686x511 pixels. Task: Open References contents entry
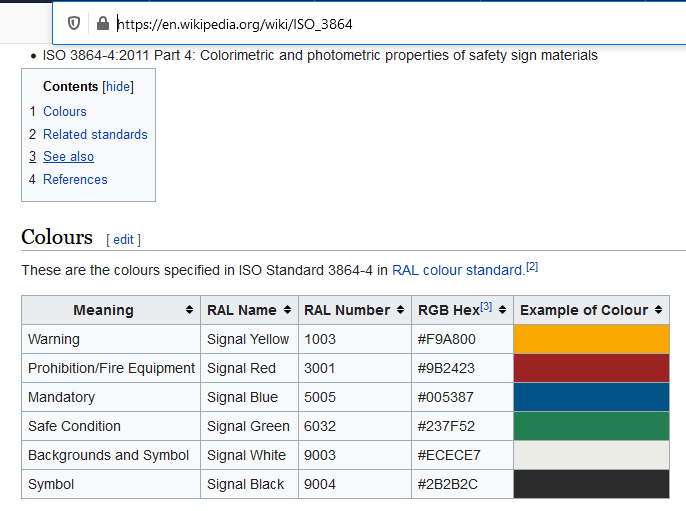pyautogui.click(x=75, y=179)
